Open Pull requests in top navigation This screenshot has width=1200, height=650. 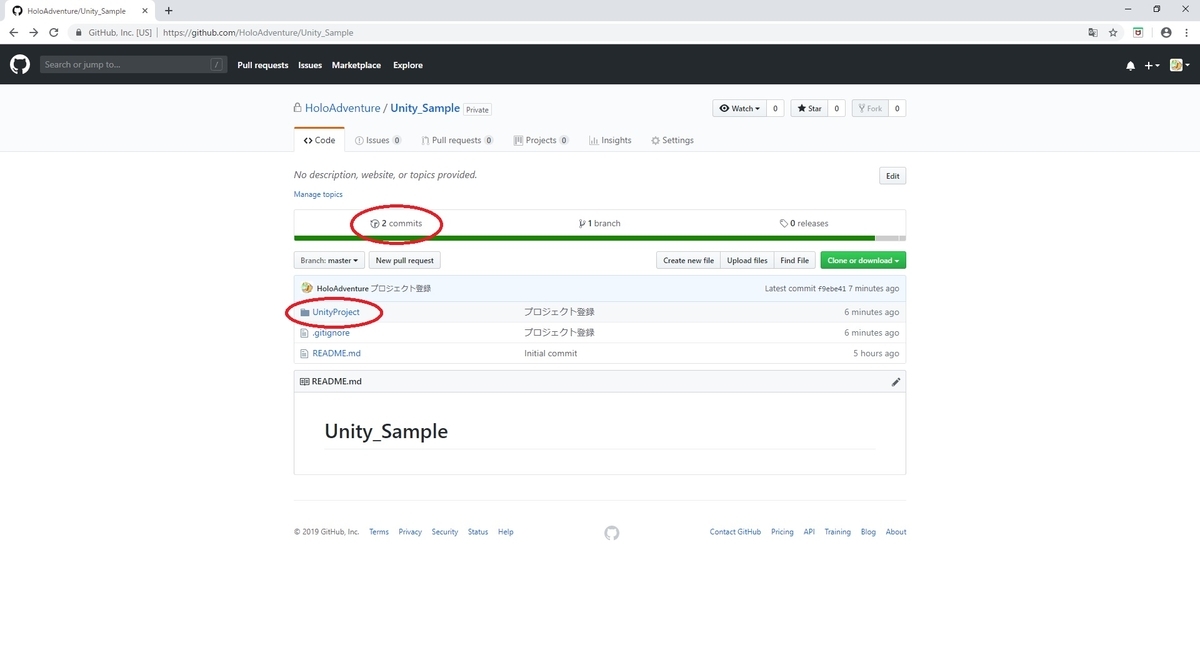tap(263, 65)
